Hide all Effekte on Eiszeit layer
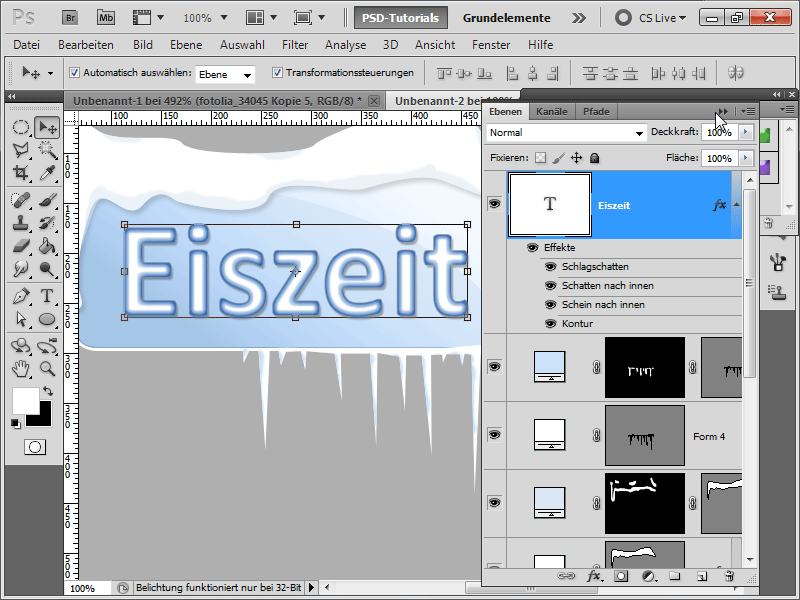The width and height of the screenshot is (800, 600). (x=533, y=247)
